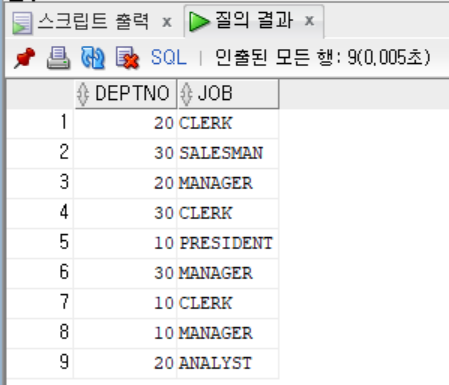Click the MANAGER cell in row 6
Image resolution: width=449 pixels, height=385 pixels.
coord(228,273)
